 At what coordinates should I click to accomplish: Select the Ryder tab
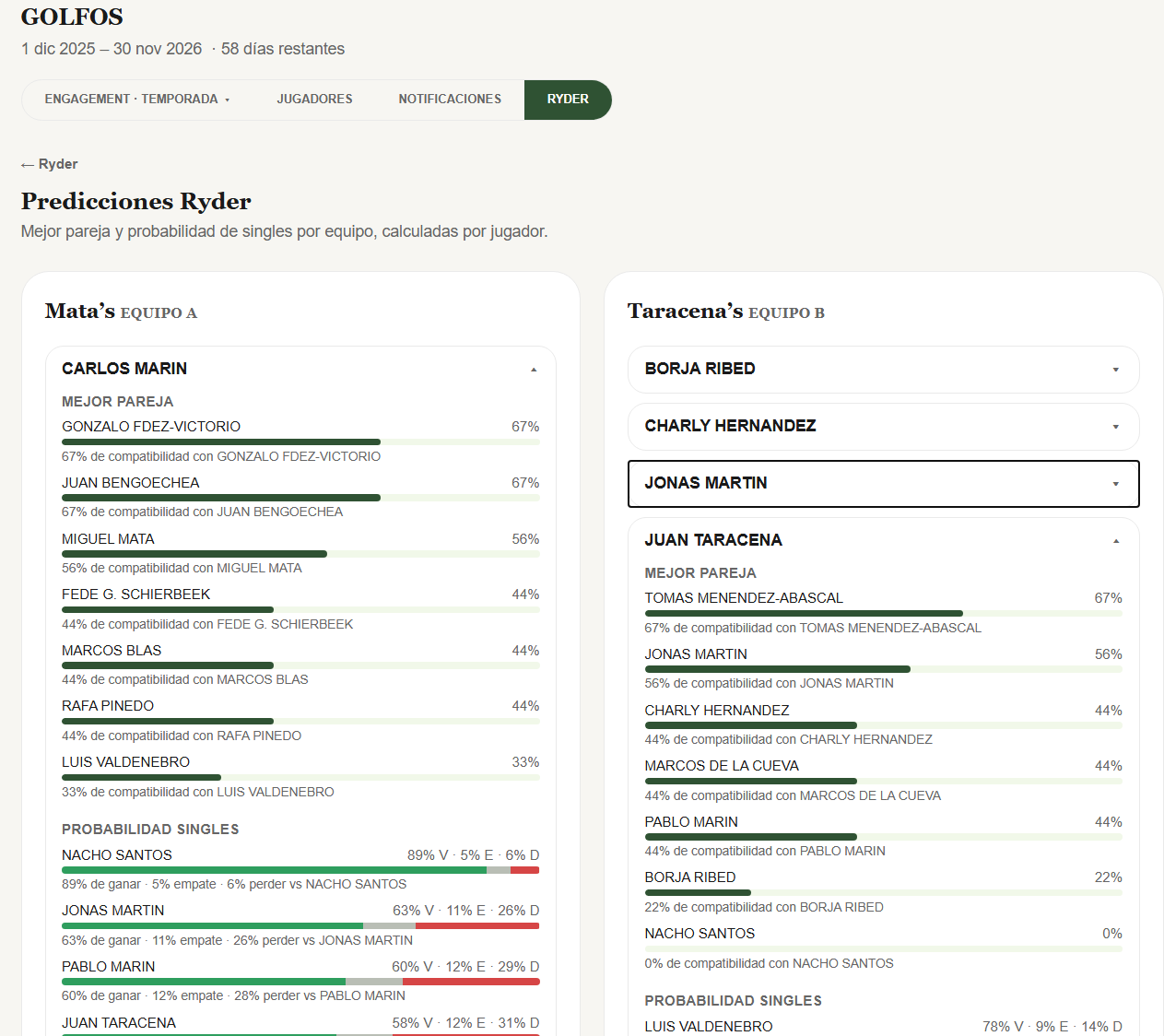point(568,100)
